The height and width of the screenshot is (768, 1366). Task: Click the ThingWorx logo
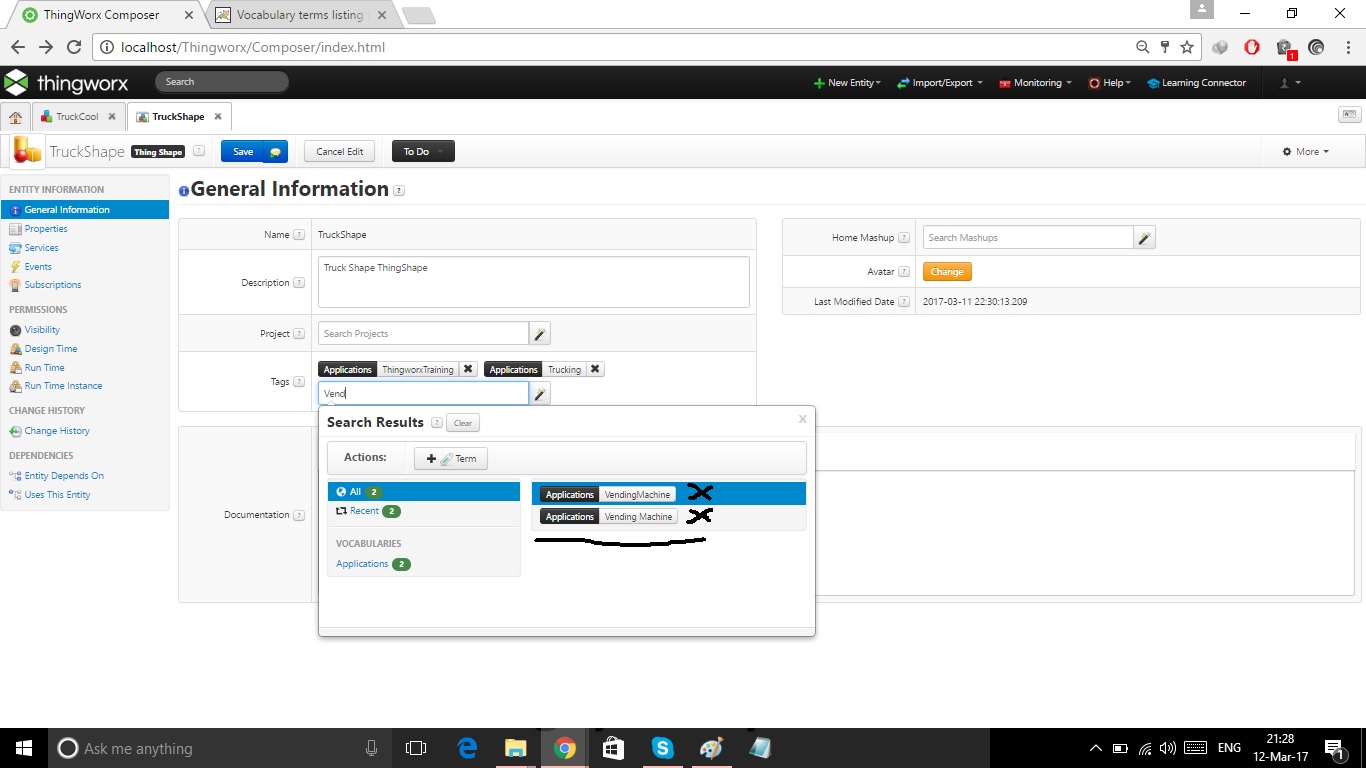[x=66, y=83]
